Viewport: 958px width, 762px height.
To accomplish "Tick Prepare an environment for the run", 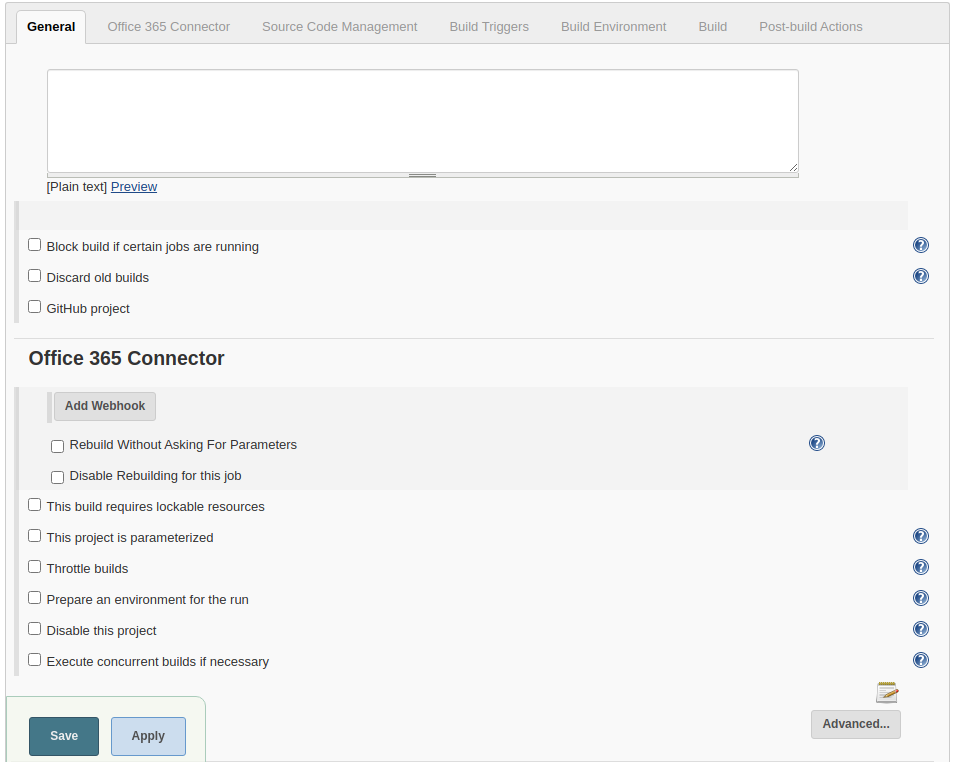I will pos(35,598).
